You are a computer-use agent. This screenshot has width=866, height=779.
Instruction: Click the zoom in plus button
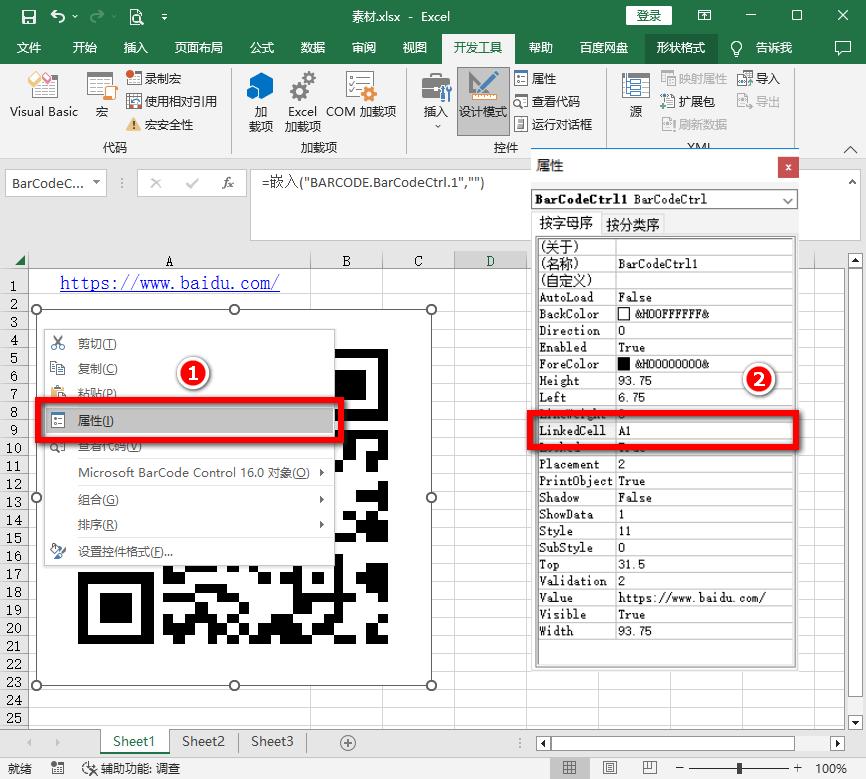(797, 768)
